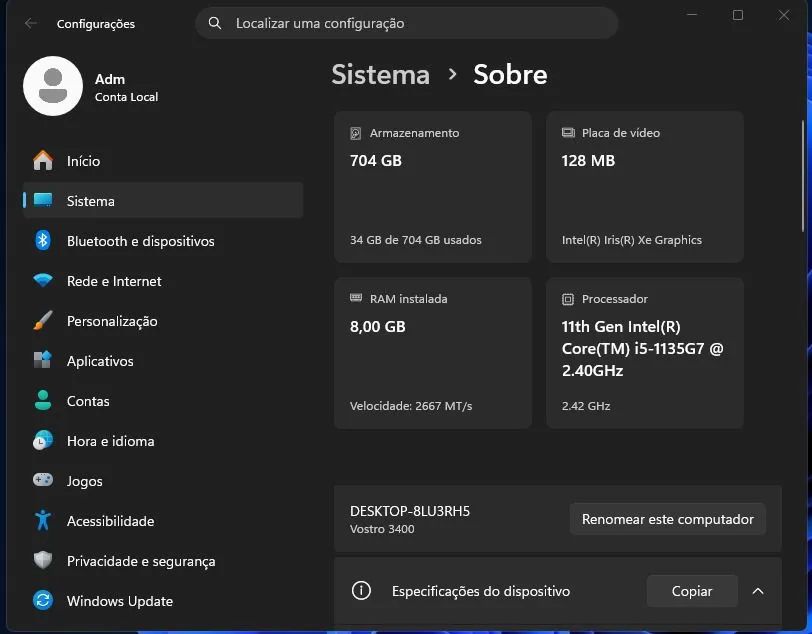Image resolution: width=812 pixels, height=634 pixels.
Task: Click the 'Conta Local' label
Action: [126, 97]
